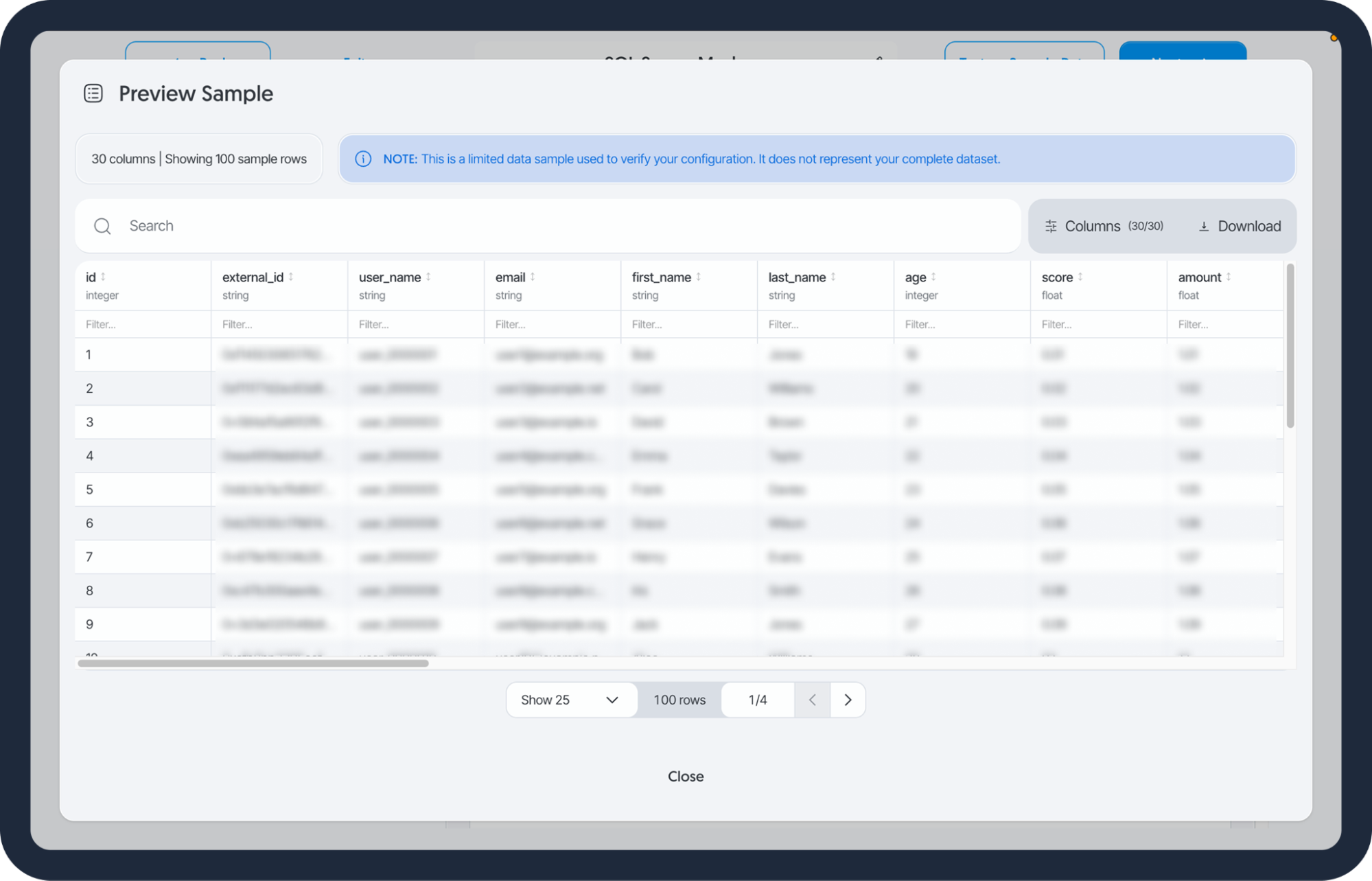Image resolution: width=1372 pixels, height=881 pixels.
Task: Click the horizontal table scrollbar
Action: point(253,663)
